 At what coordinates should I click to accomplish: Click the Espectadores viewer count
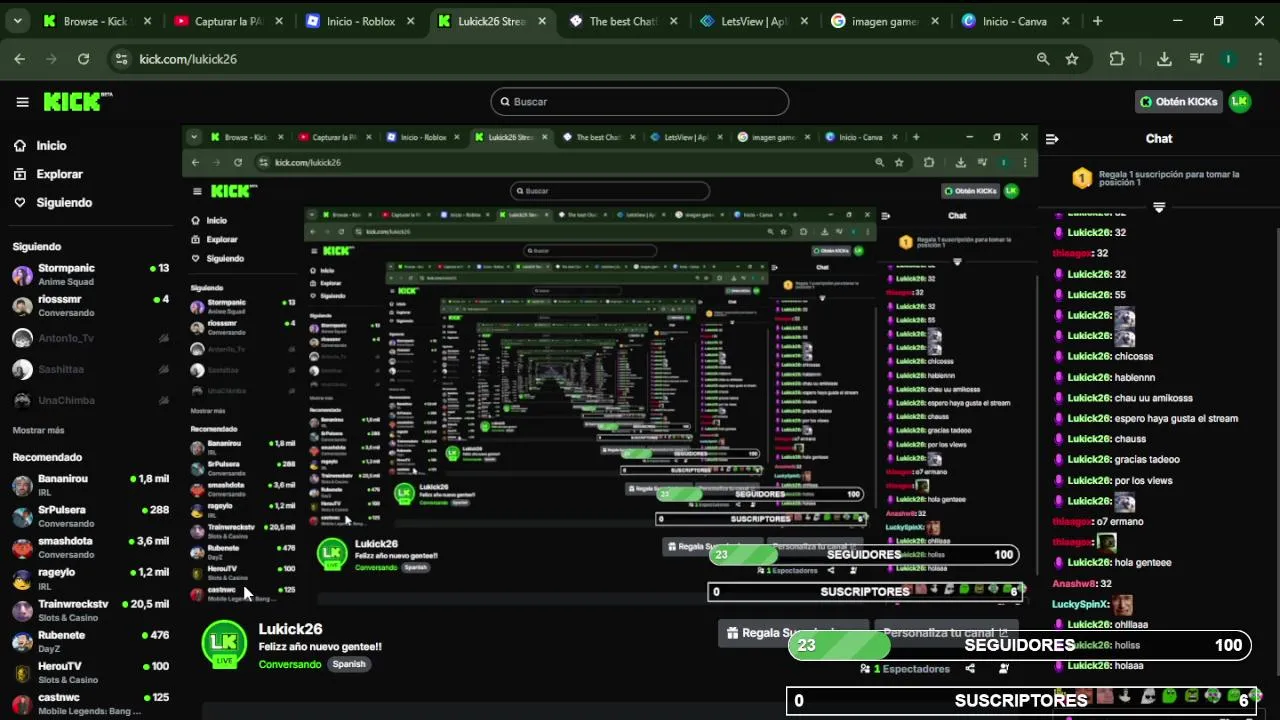pos(905,668)
